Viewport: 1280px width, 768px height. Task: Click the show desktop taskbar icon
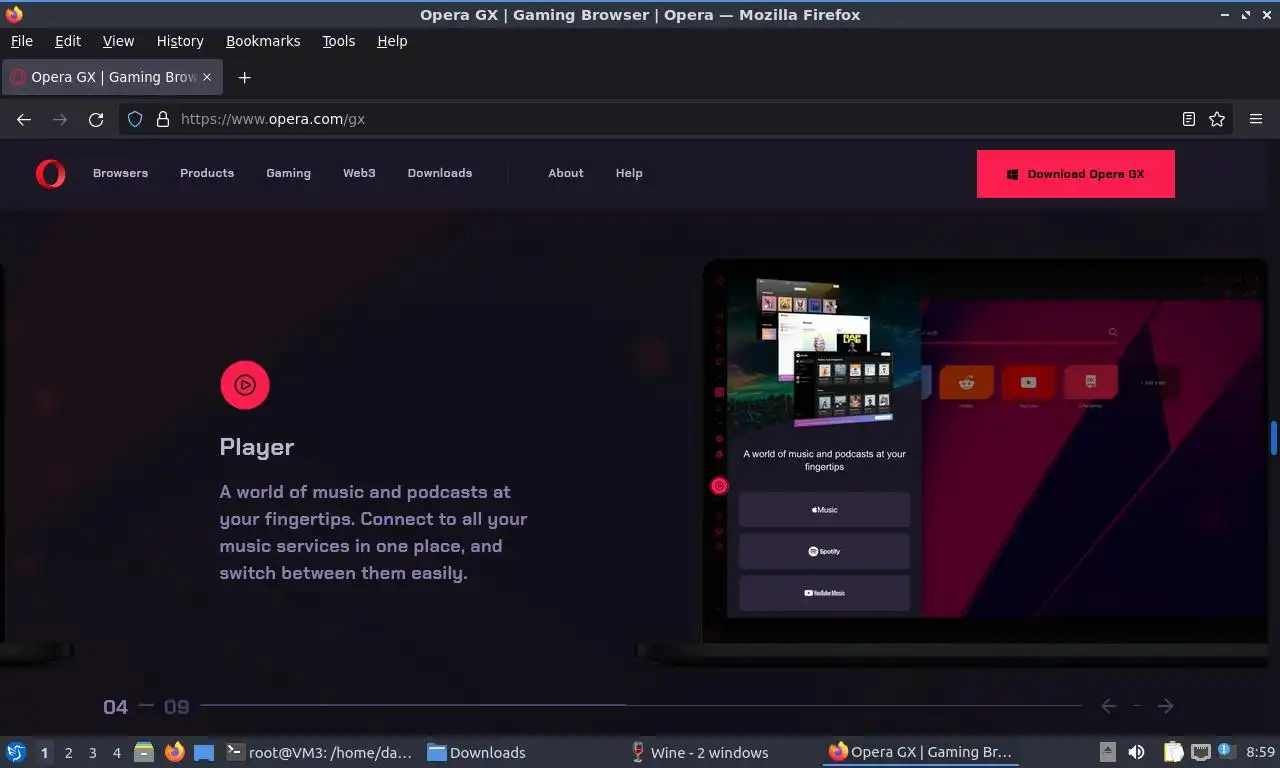(x=204, y=752)
